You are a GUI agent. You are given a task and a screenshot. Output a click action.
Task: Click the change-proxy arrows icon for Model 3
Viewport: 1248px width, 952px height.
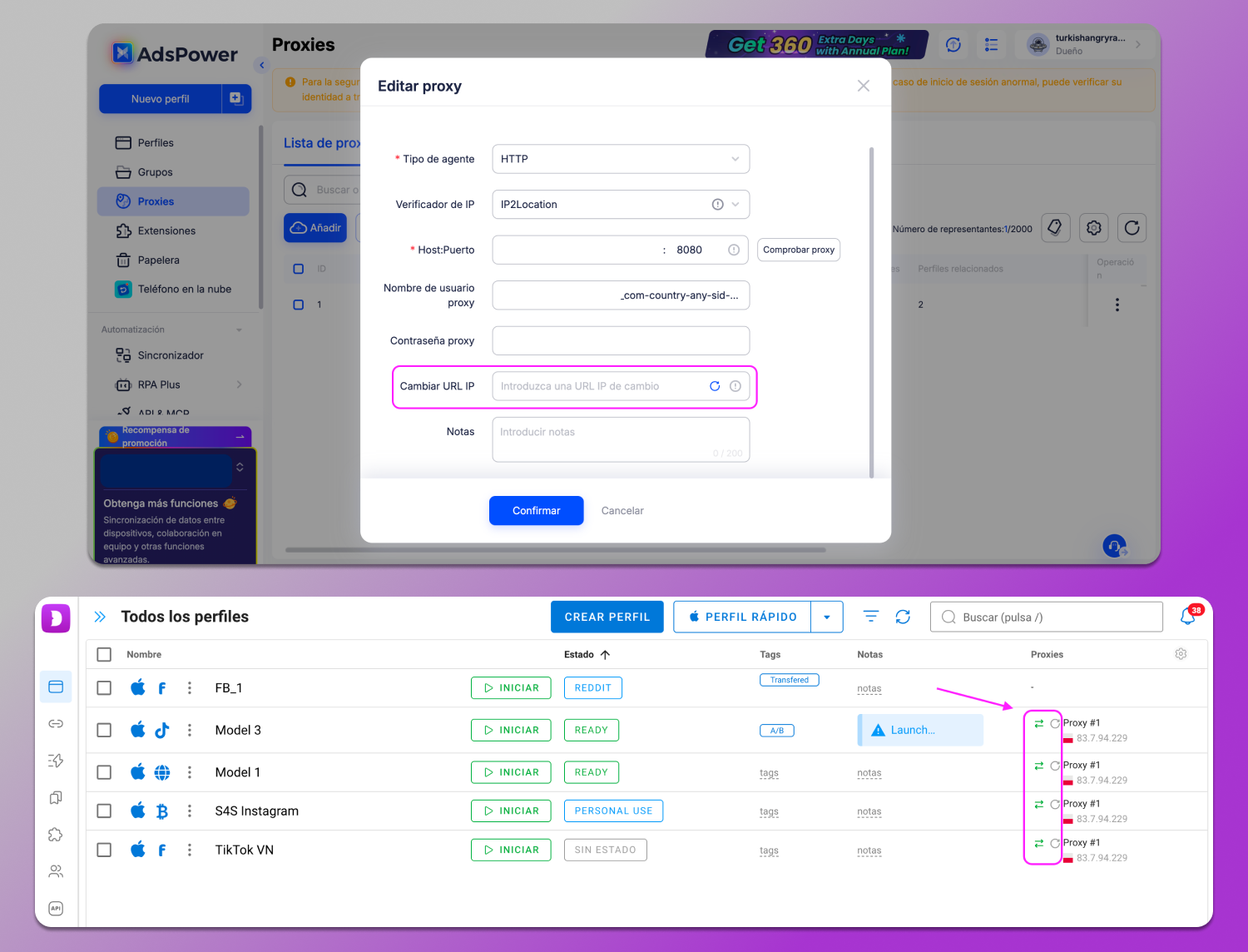pyautogui.click(x=1038, y=723)
